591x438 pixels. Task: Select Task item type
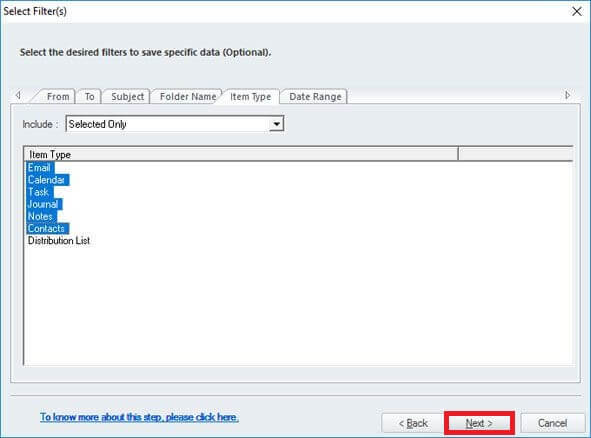point(39,192)
